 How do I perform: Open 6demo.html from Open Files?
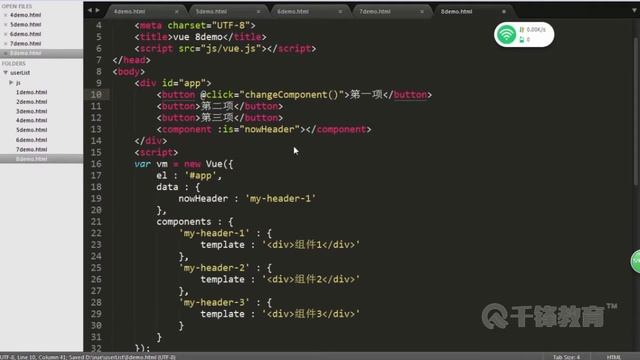[x=25, y=34]
